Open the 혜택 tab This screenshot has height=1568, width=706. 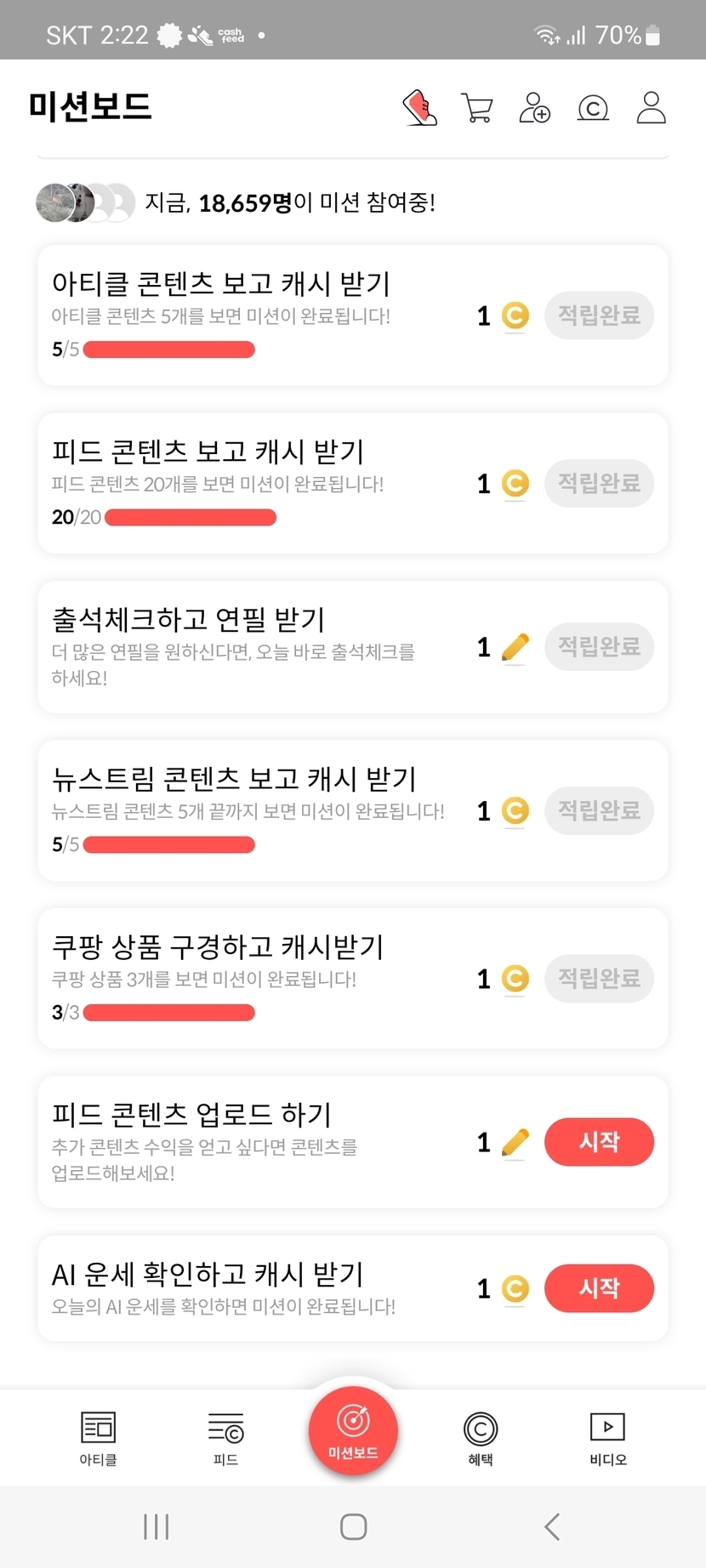pyautogui.click(x=481, y=1438)
